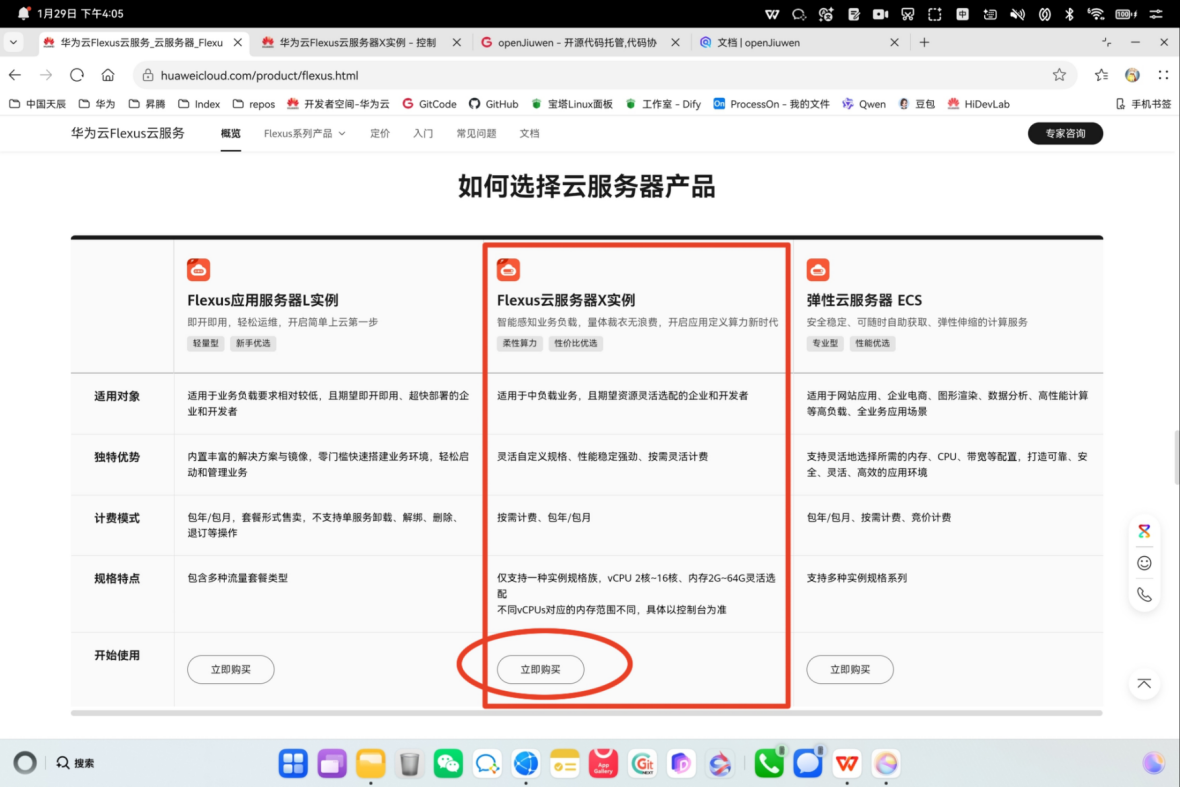Open the phone contact icon on right sidebar
Image resolution: width=1181 pixels, height=787 pixels.
coord(1144,595)
